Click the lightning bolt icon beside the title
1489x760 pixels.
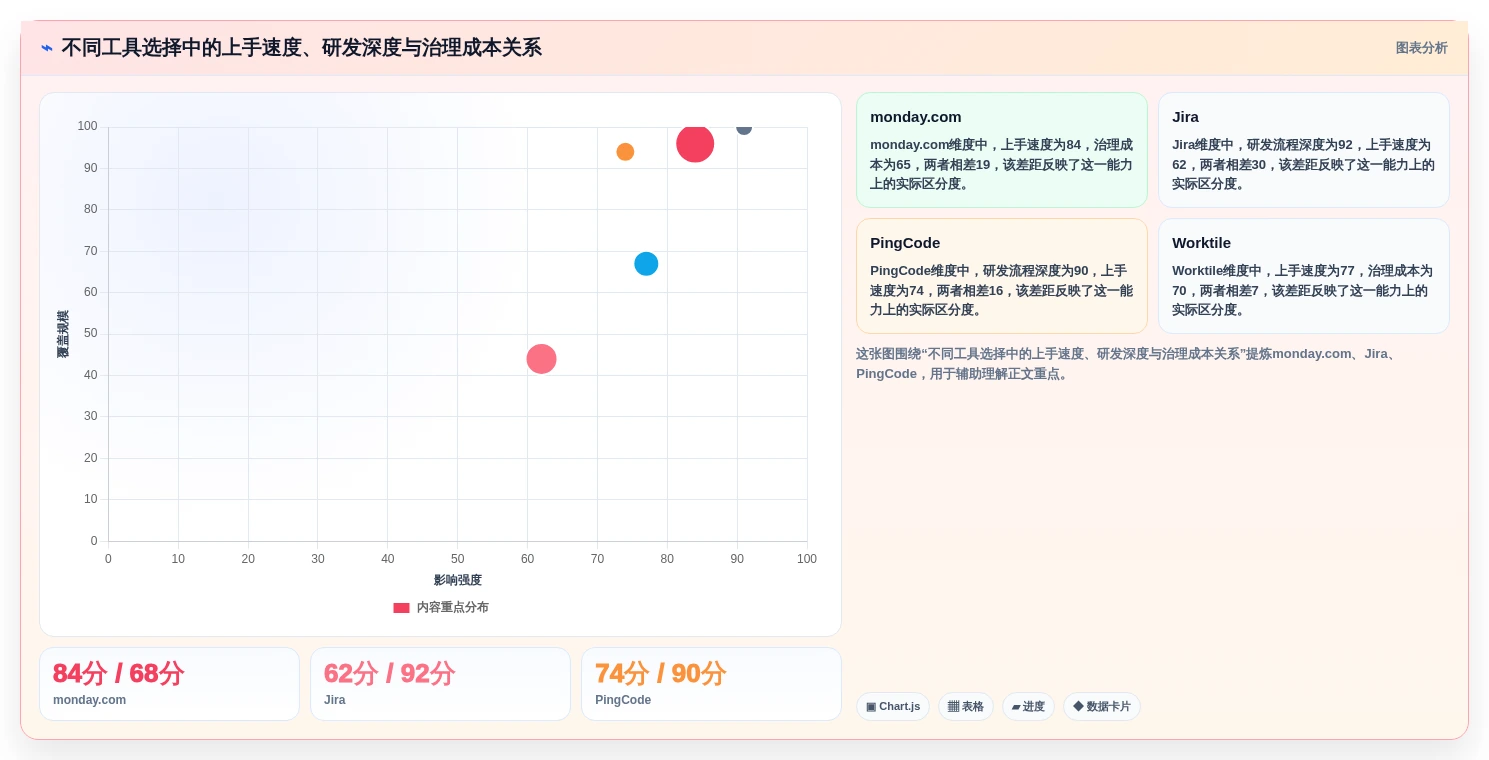47,48
